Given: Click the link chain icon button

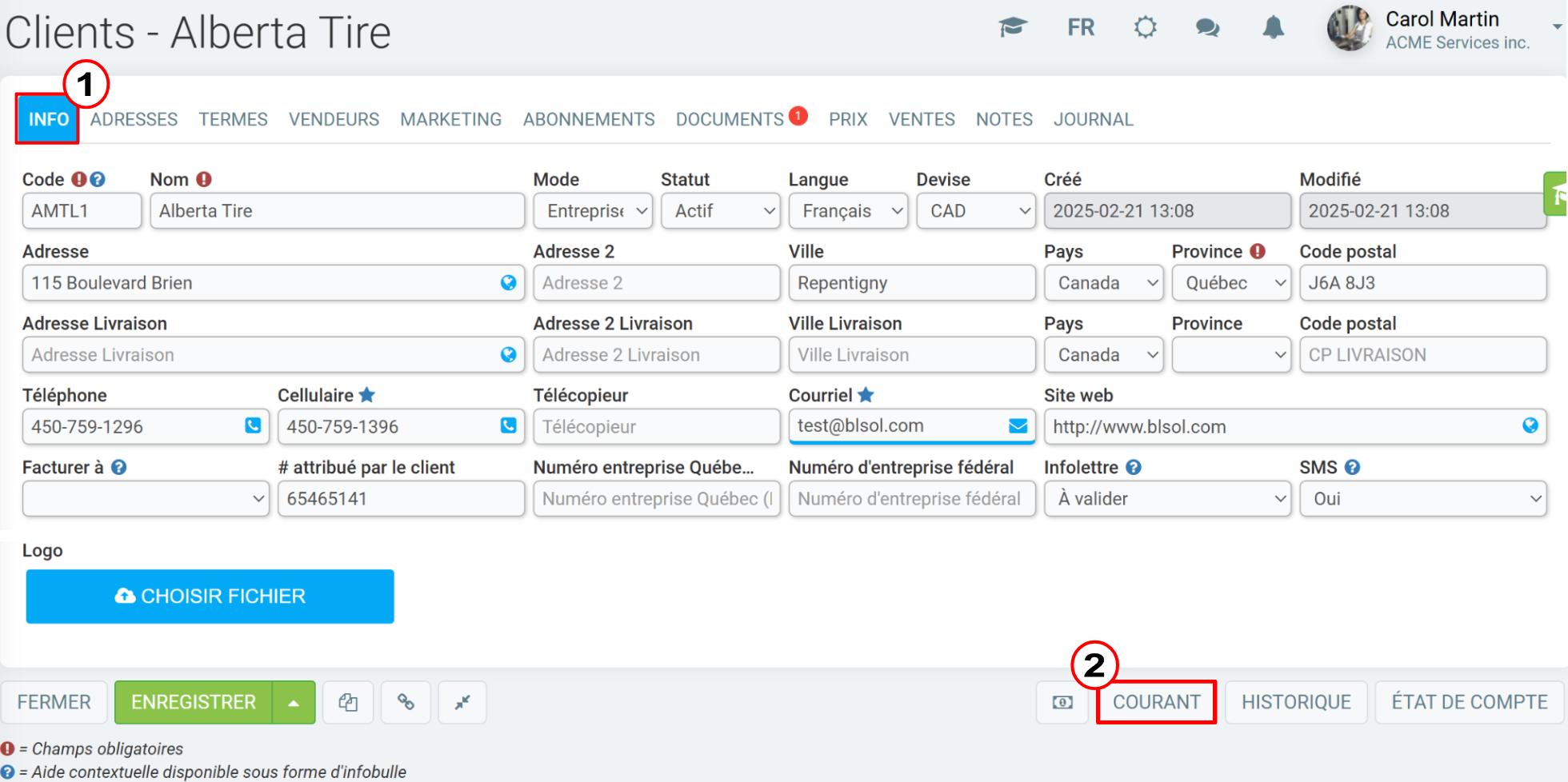Looking at the screenshot, I should pyautogui.click(x=406, y=703).
